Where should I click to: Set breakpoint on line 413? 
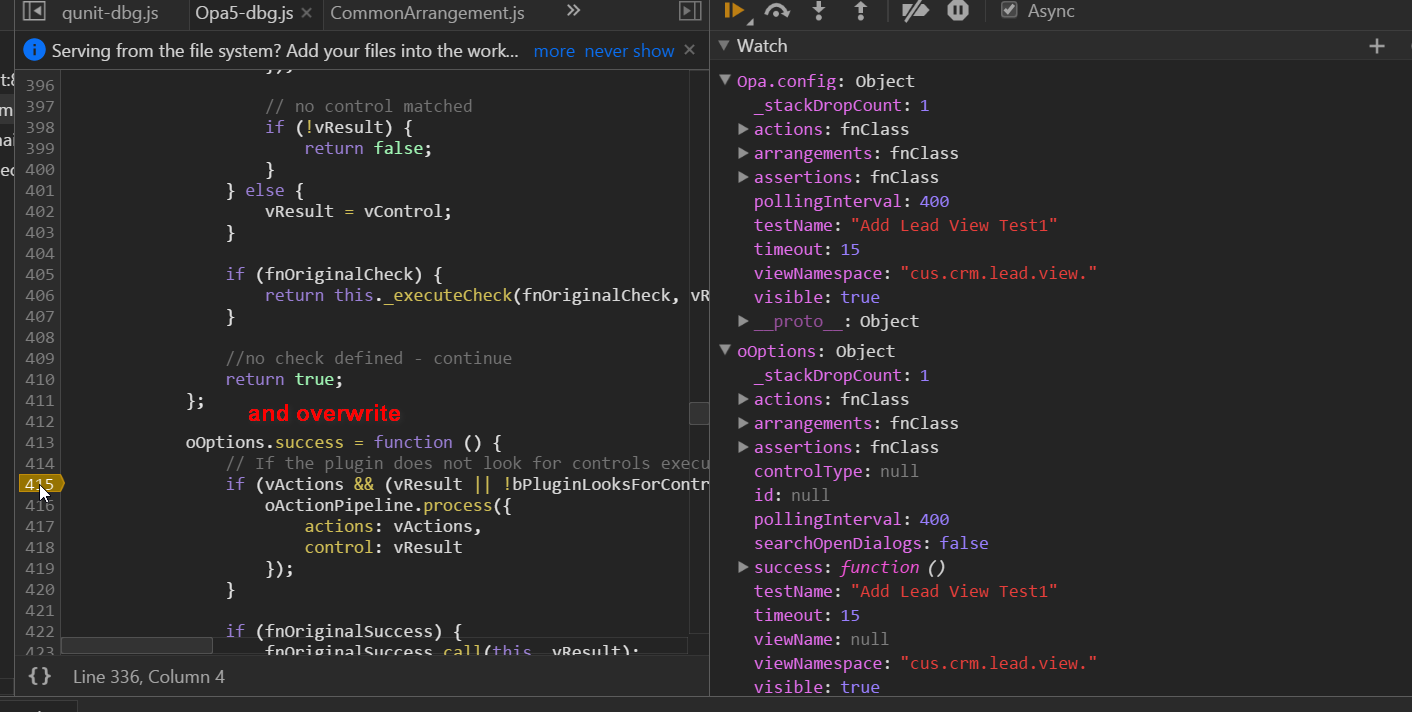coord(39,442)
